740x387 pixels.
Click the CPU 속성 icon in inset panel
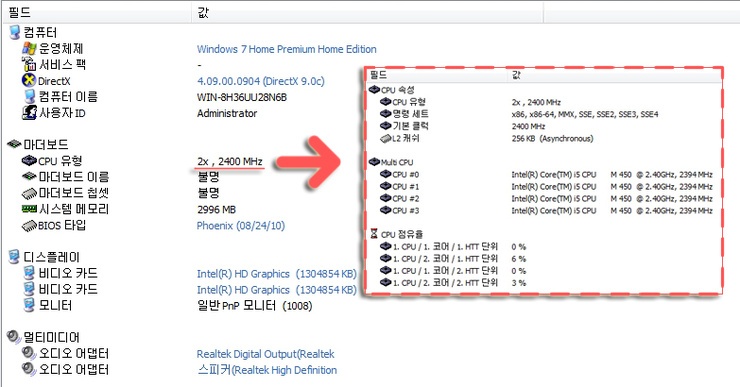pos(374,89)
